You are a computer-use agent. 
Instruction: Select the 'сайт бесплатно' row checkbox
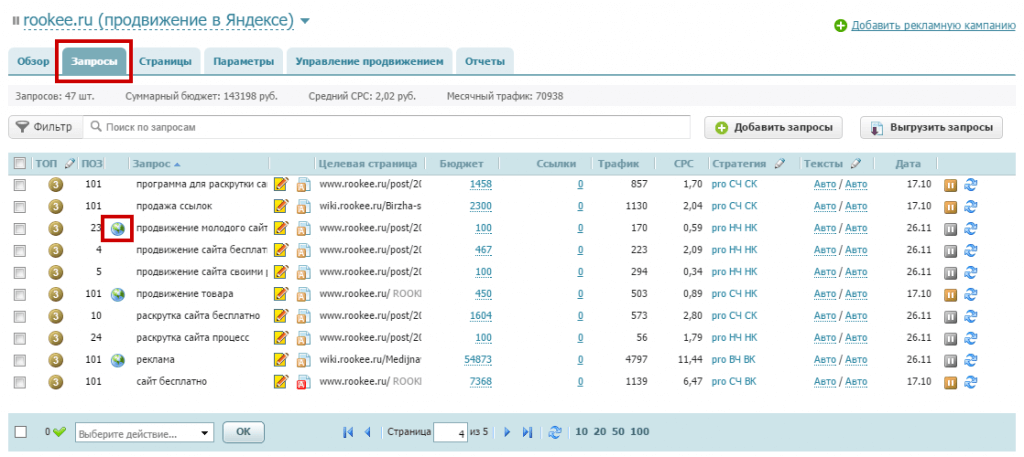[20, 382]
